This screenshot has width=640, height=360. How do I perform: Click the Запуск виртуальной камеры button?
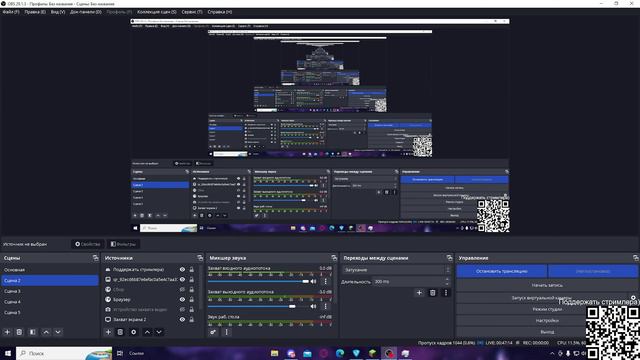point(542,298)
